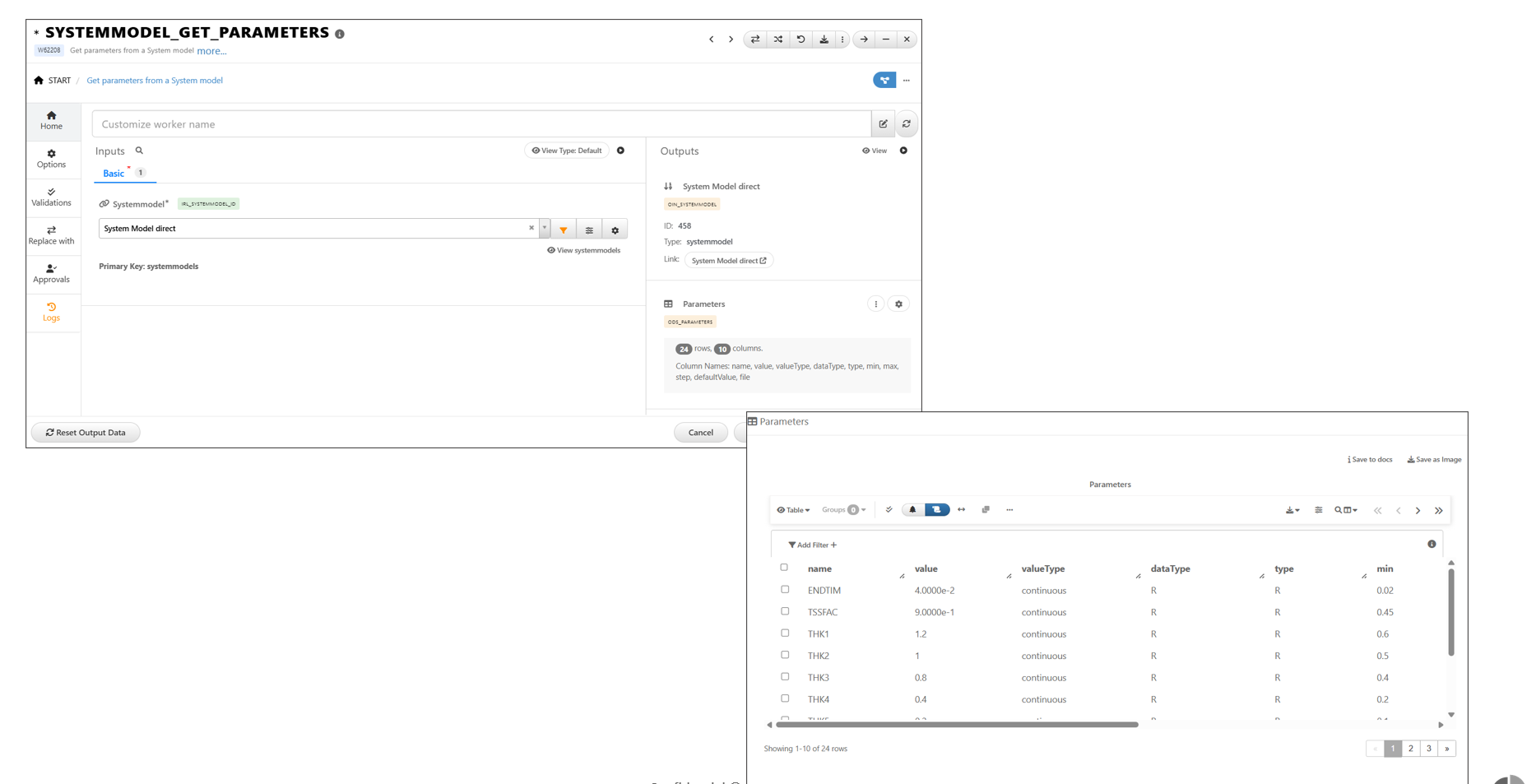Open the Table view dropdown
The image size is (1536, 784).
coord(793,510)
